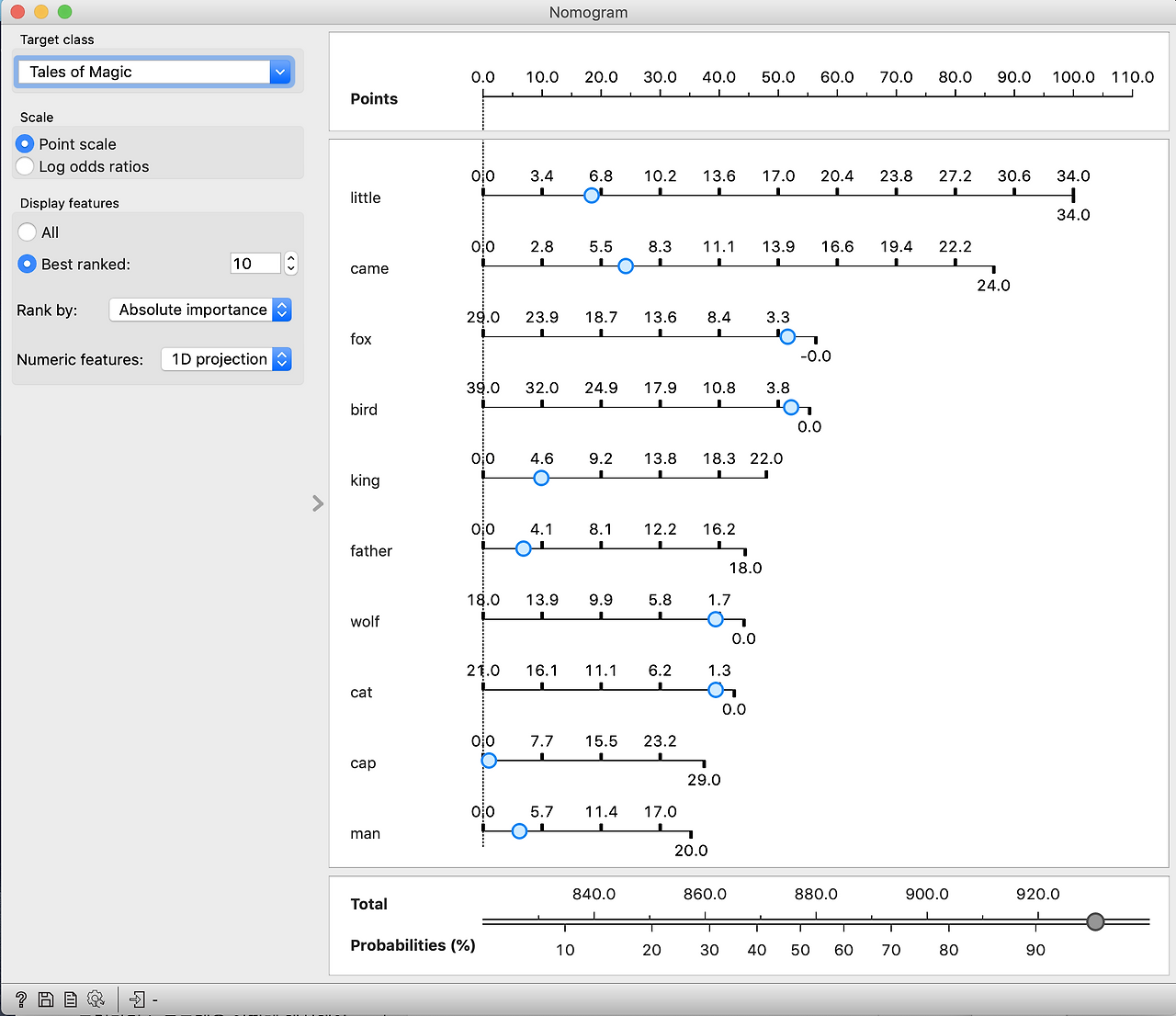Screen dimensions: 1176x1016
Task: Select the Point scale radio button
Action: click(x=25, y=144)
